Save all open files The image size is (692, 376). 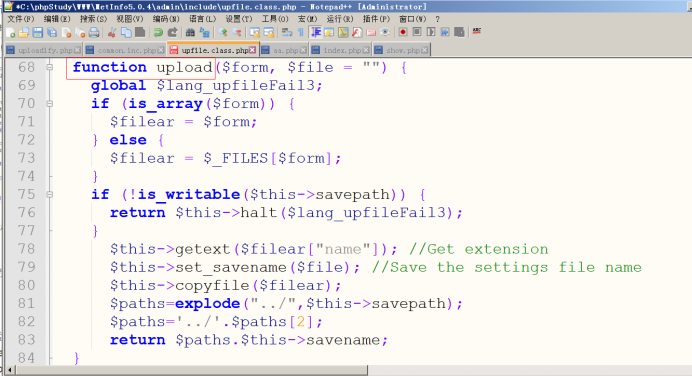pyautogui.click(x=52, y=32)
